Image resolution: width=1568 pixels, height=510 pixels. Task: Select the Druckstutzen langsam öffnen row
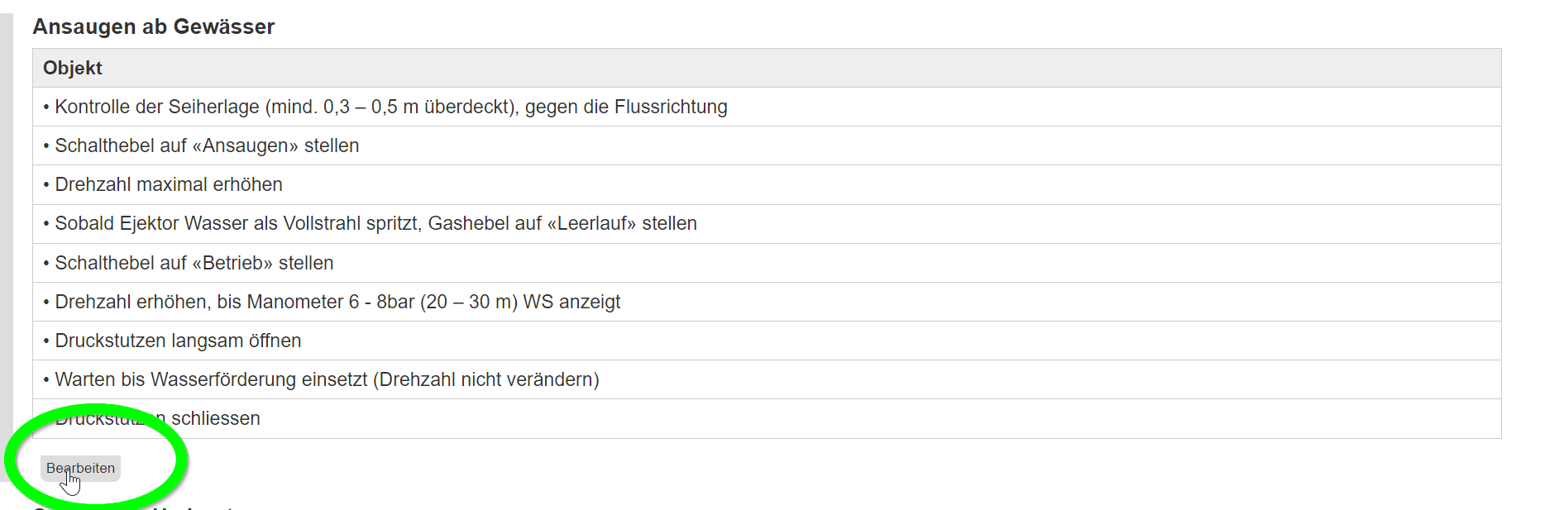tap(178, 341)
